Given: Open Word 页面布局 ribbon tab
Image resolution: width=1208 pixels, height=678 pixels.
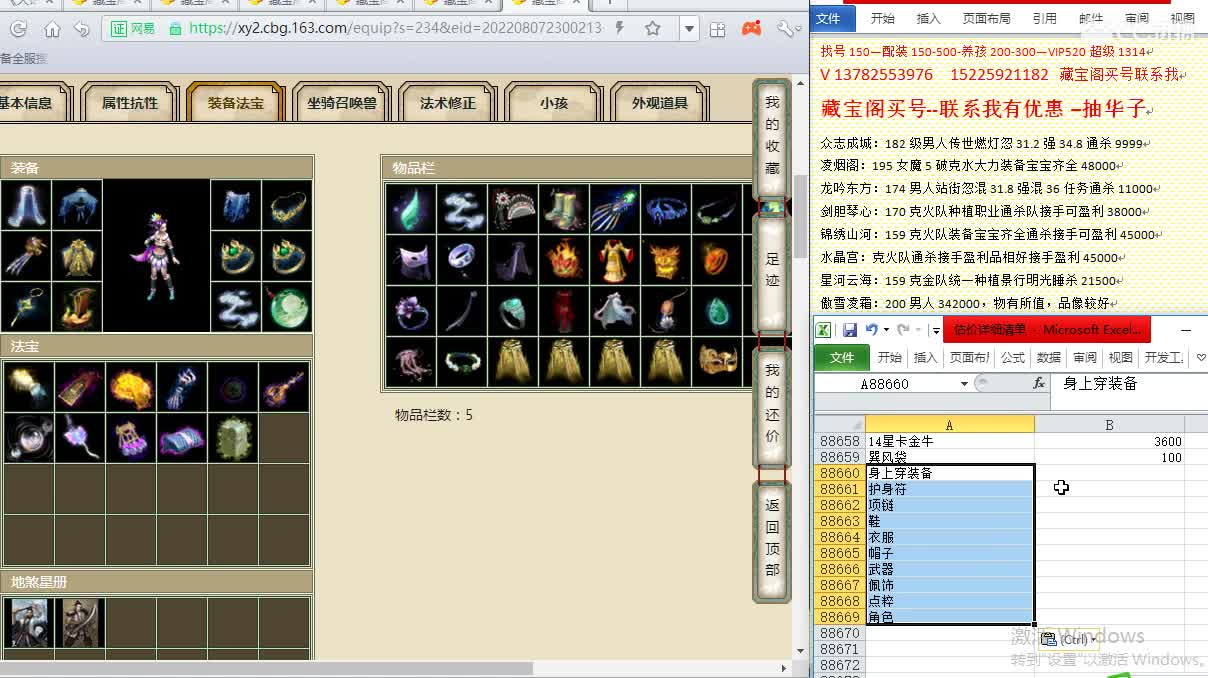Looking at the screenshot, I should pyautogui.click(x=986, y=18).
